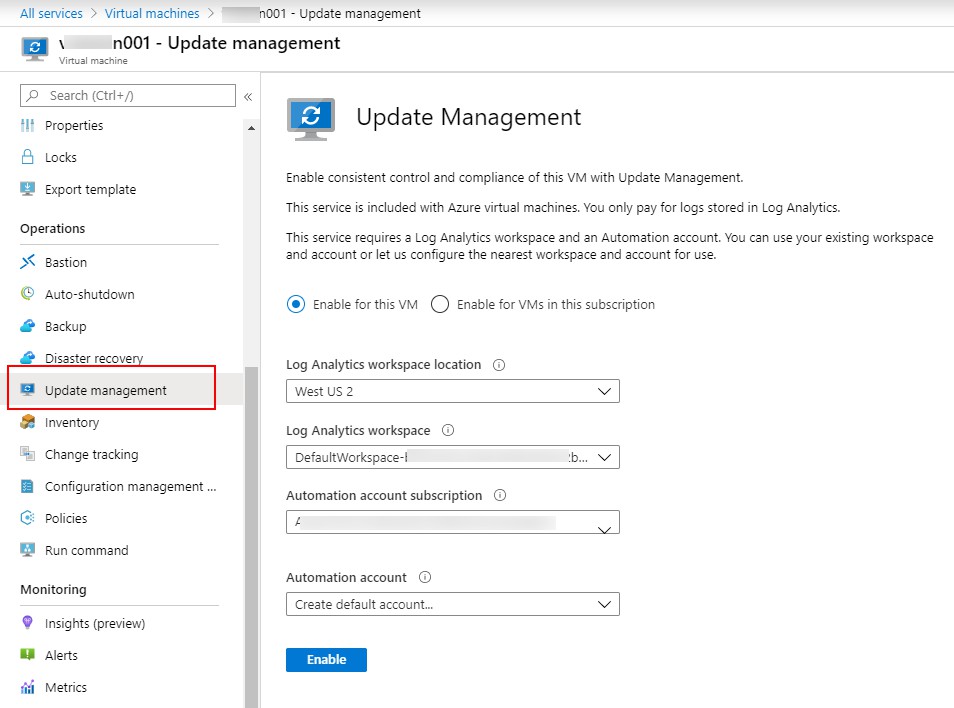954x708 pixels.
Task: Click the search magnifier icon in sidebar
Action: point(33,95)
